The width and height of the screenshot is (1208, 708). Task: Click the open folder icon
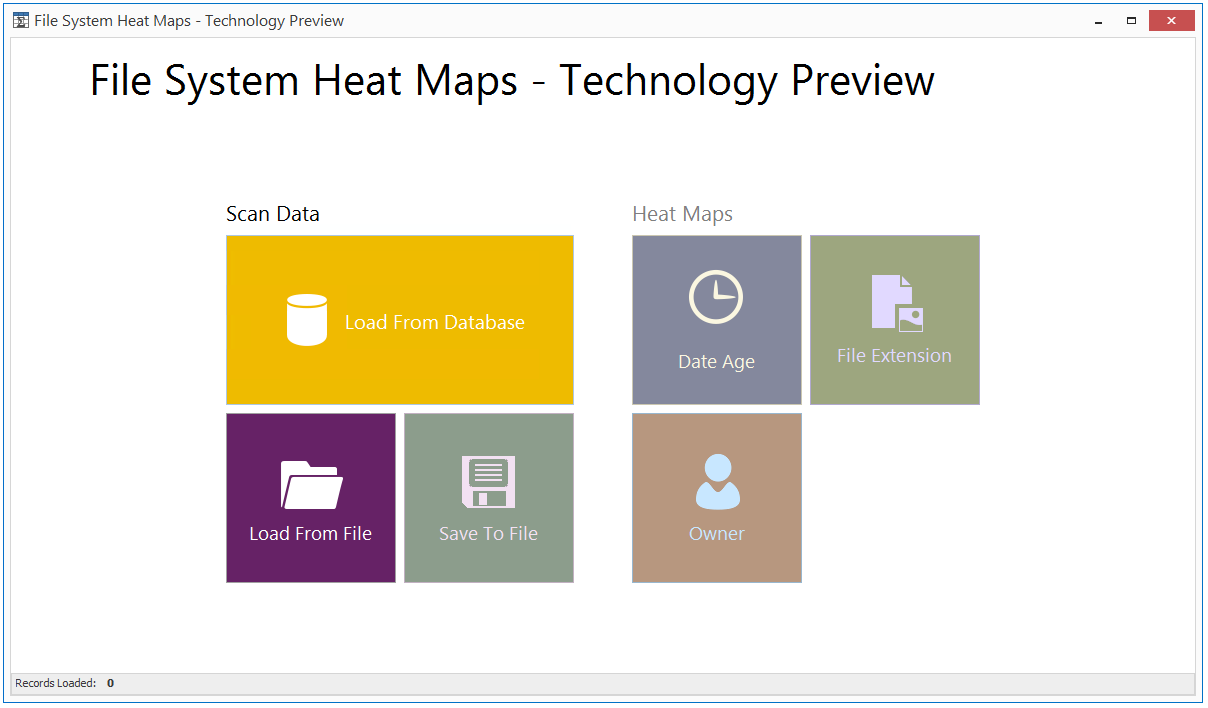pos(311,485)
